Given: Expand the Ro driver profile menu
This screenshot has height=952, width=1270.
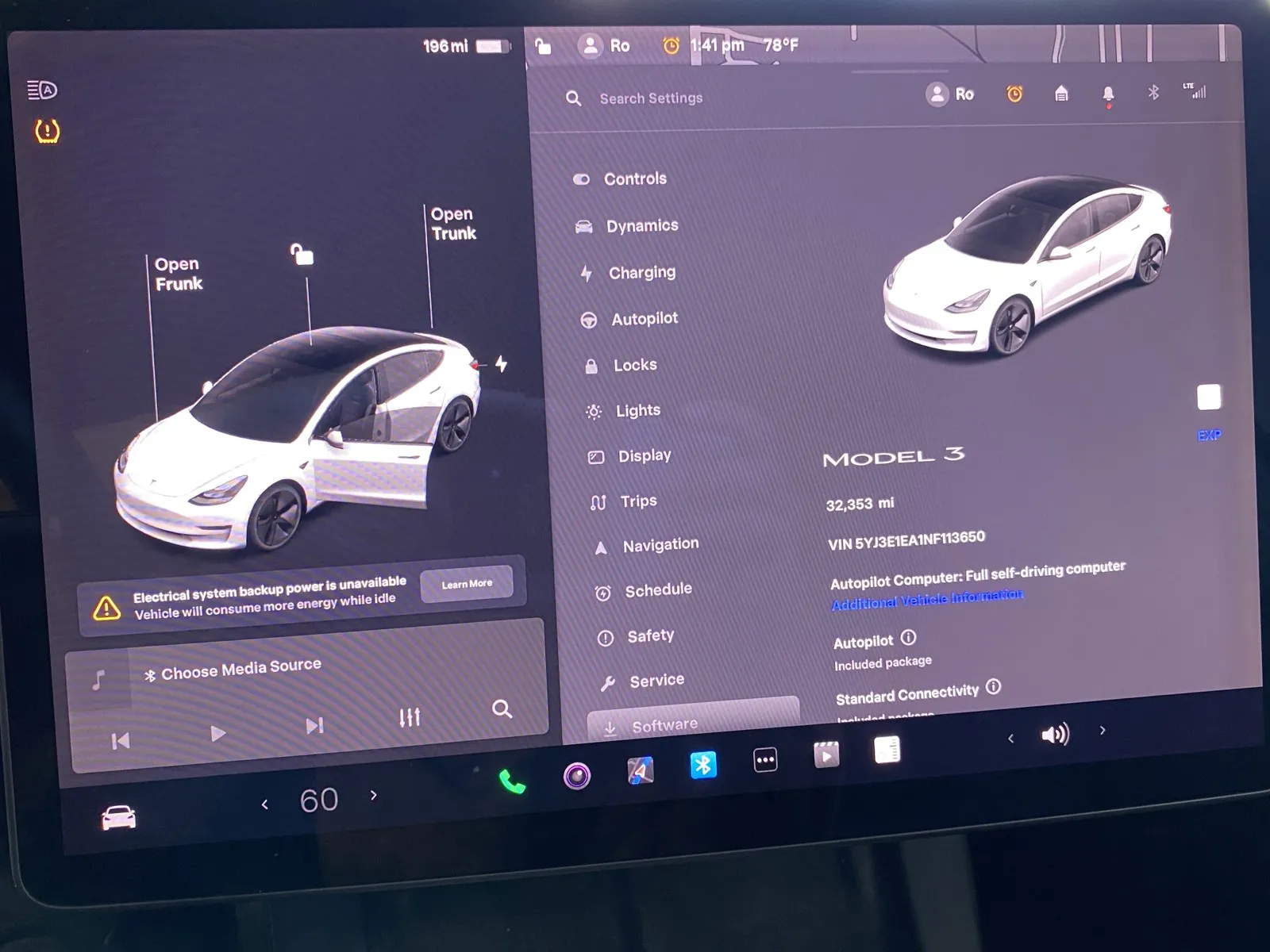Looking at the screenshot, I should tap(951, 94).
